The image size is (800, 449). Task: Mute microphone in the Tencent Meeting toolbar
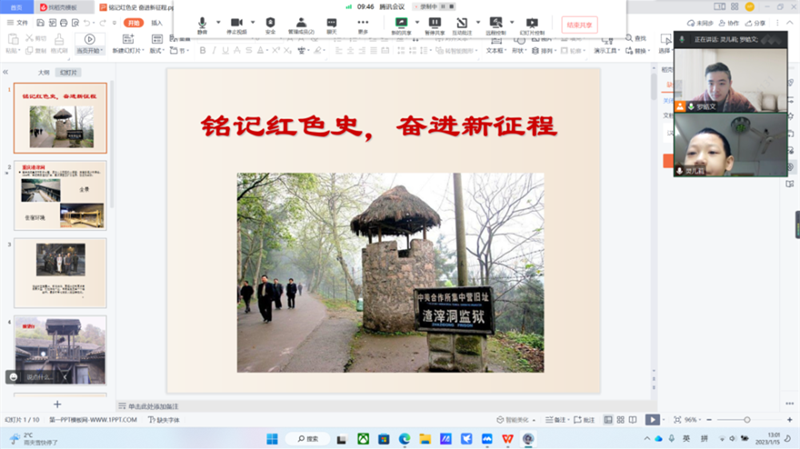coord(202,25)
